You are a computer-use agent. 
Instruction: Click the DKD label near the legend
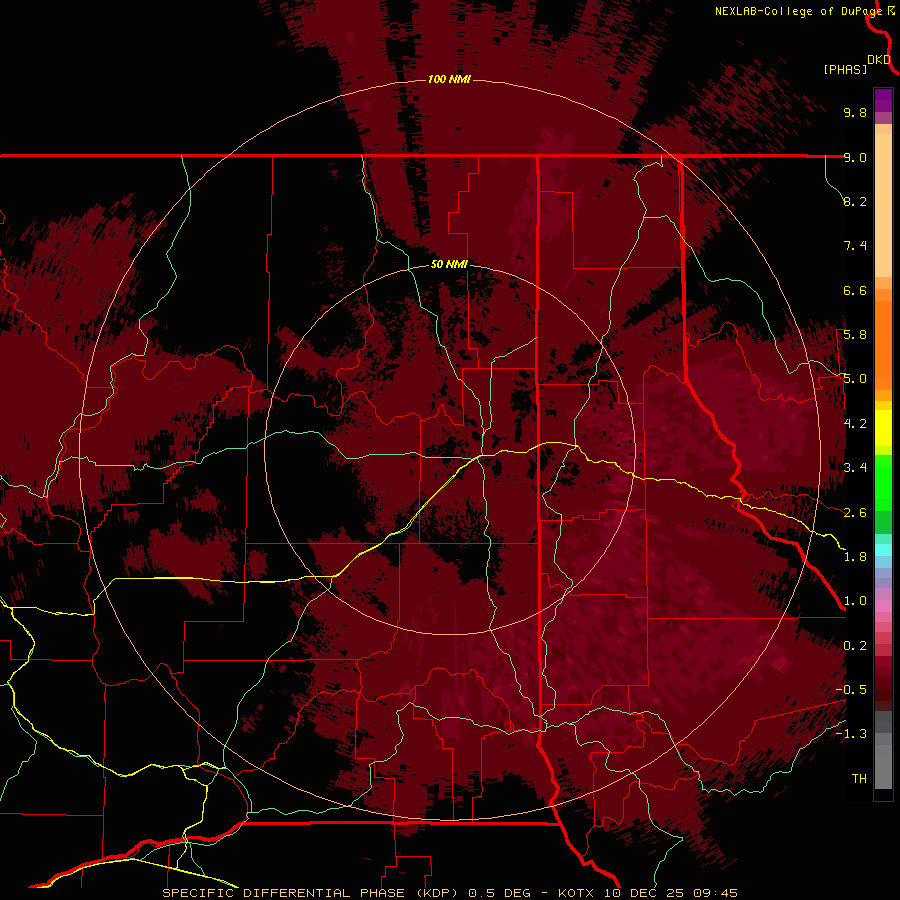coord(879,60)
